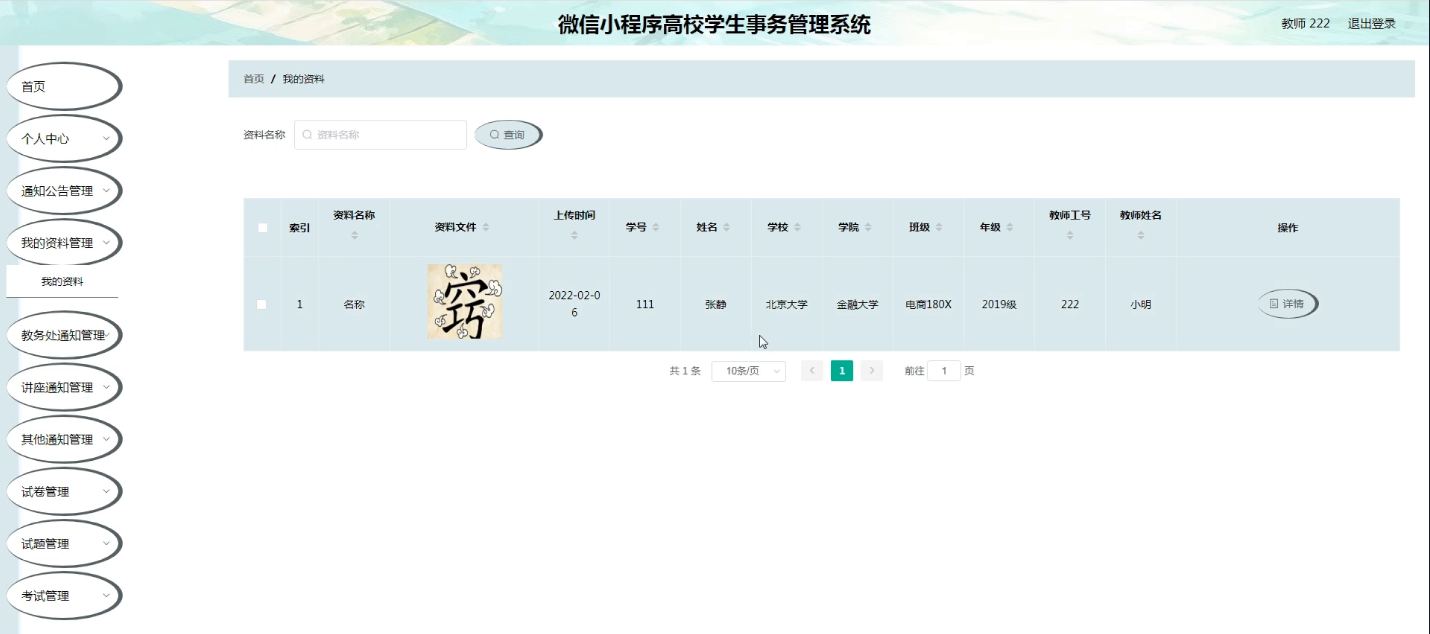Click the next page arrow in pagination

coord(872,370)
